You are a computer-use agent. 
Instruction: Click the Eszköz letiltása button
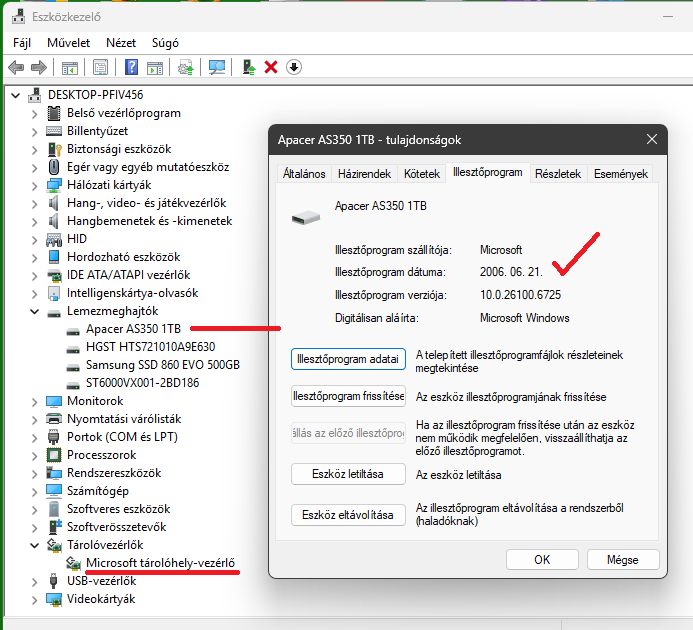(x=348, y=474)
